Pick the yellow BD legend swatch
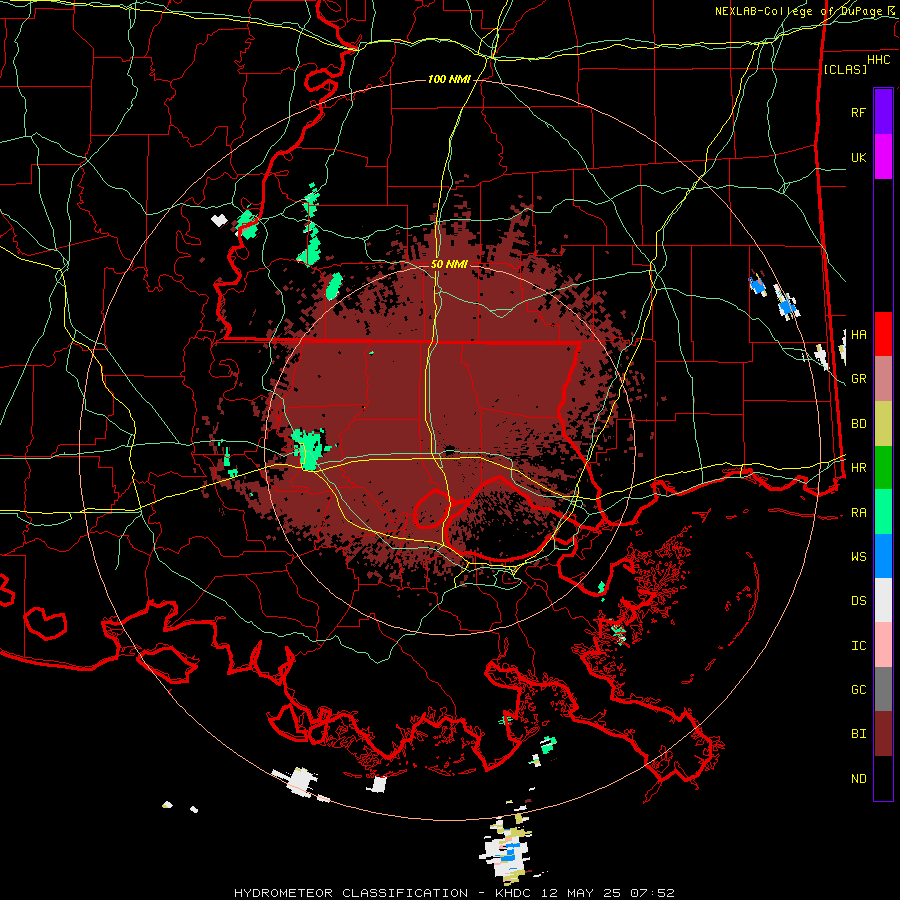 pyautogui.click(x=883, y=424)
